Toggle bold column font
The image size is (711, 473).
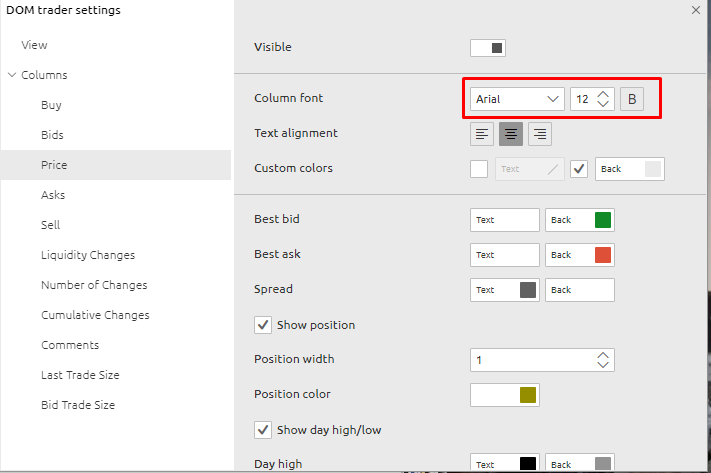632,99
